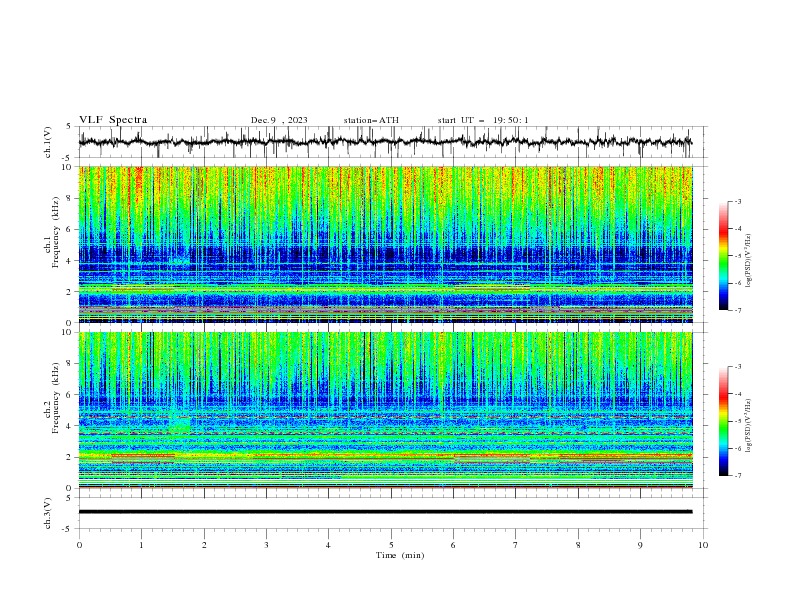
Task: Click the "ch.1(V)" axis label
Action: coord(48,142)
